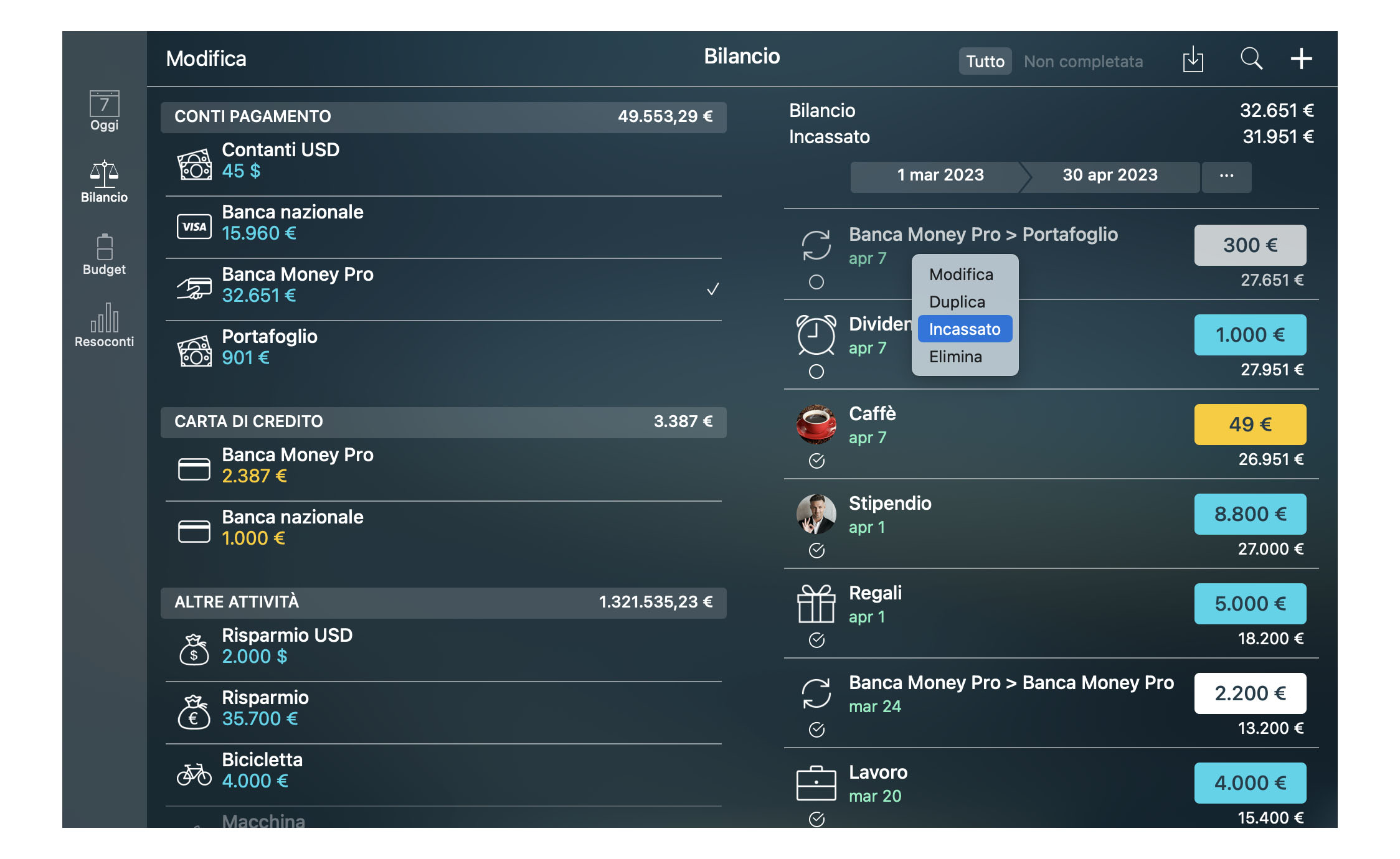Screen dimensions: 1400x859
Task: Open the 1 mar 2023 date selector
Action: (x=939, y=176)
